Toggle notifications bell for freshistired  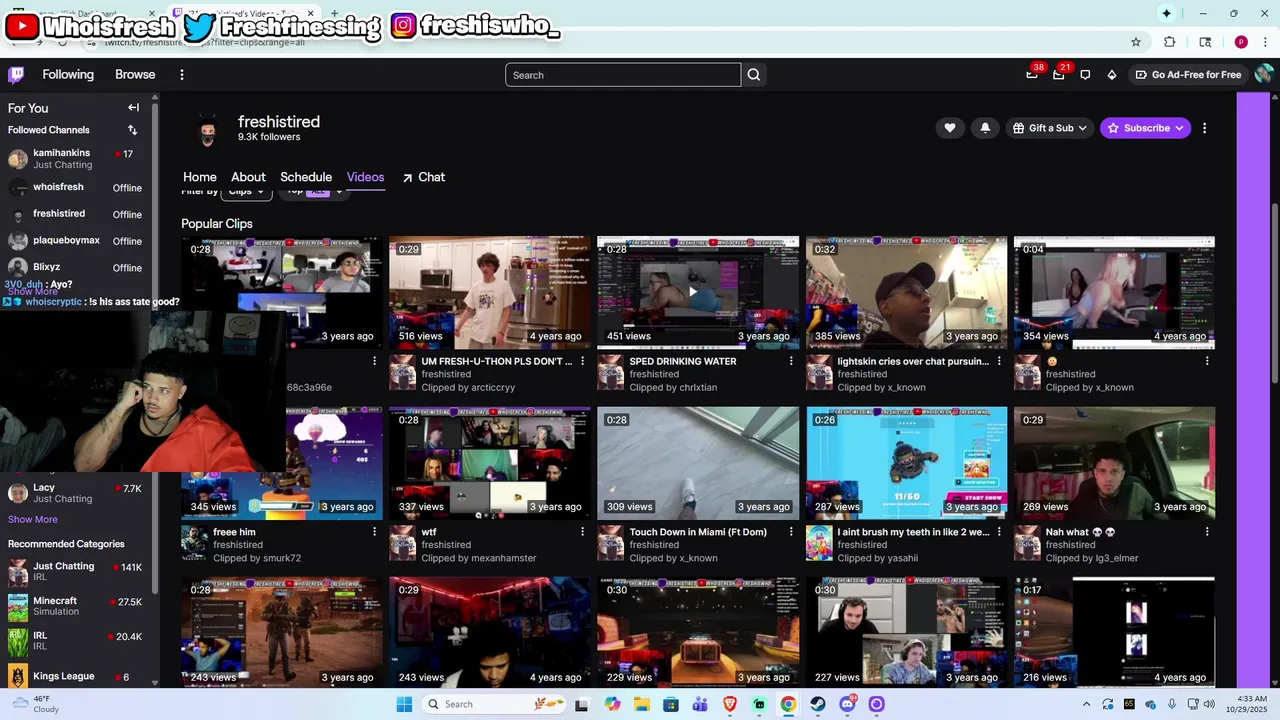click(x=985, y=128)
